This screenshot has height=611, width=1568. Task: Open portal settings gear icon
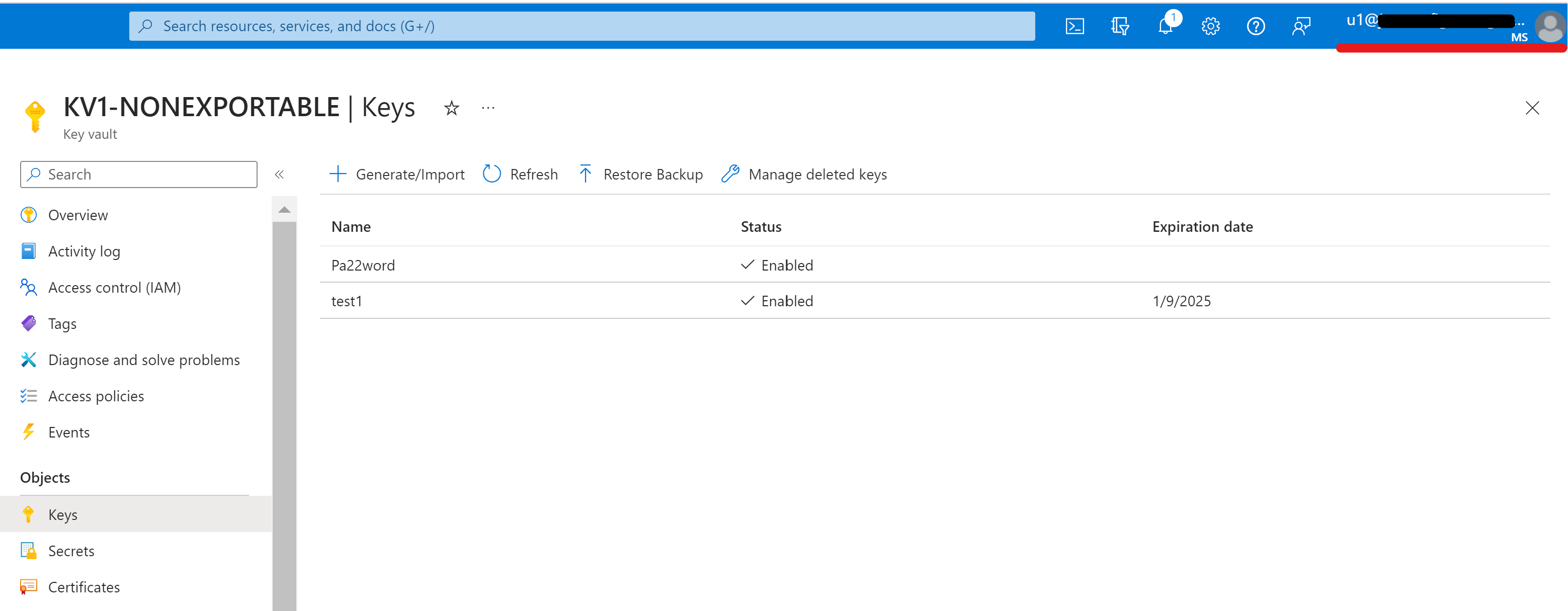pyautogui.click(x=1210, y=26)
